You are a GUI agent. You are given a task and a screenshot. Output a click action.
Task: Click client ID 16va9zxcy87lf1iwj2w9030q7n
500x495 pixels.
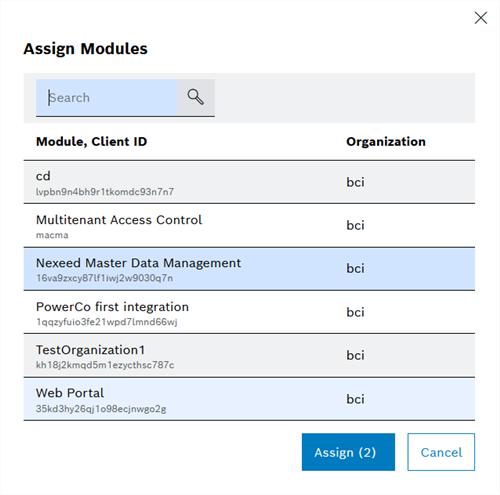(x=105, y=278)
